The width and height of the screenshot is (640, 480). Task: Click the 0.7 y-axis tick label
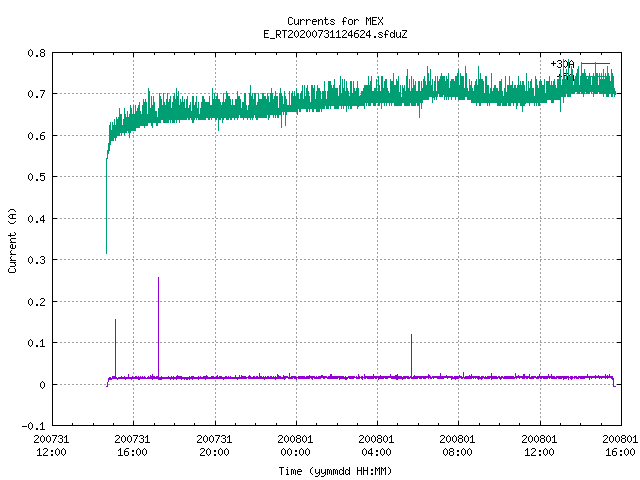coord(36,94)
